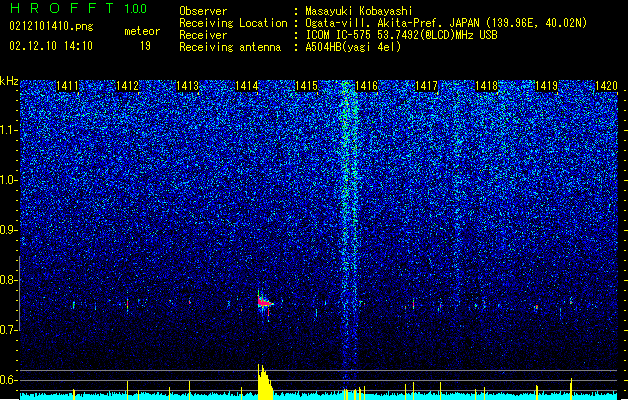Click the 1416 time marker
The width and height of the screenshot is (629, 400).
coord(367,86)
